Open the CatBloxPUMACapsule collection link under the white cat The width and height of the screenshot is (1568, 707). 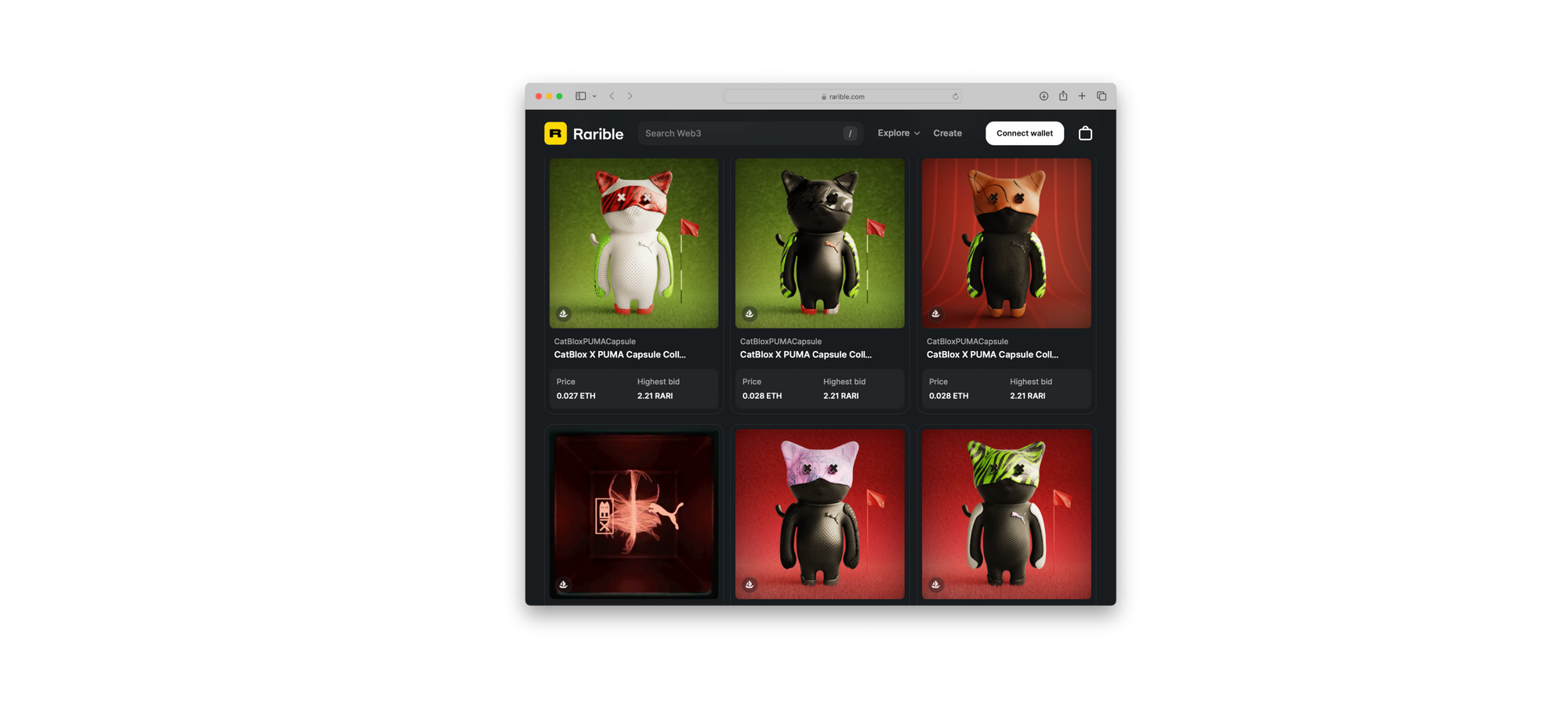pyautogui.click(x=595, y=342)
